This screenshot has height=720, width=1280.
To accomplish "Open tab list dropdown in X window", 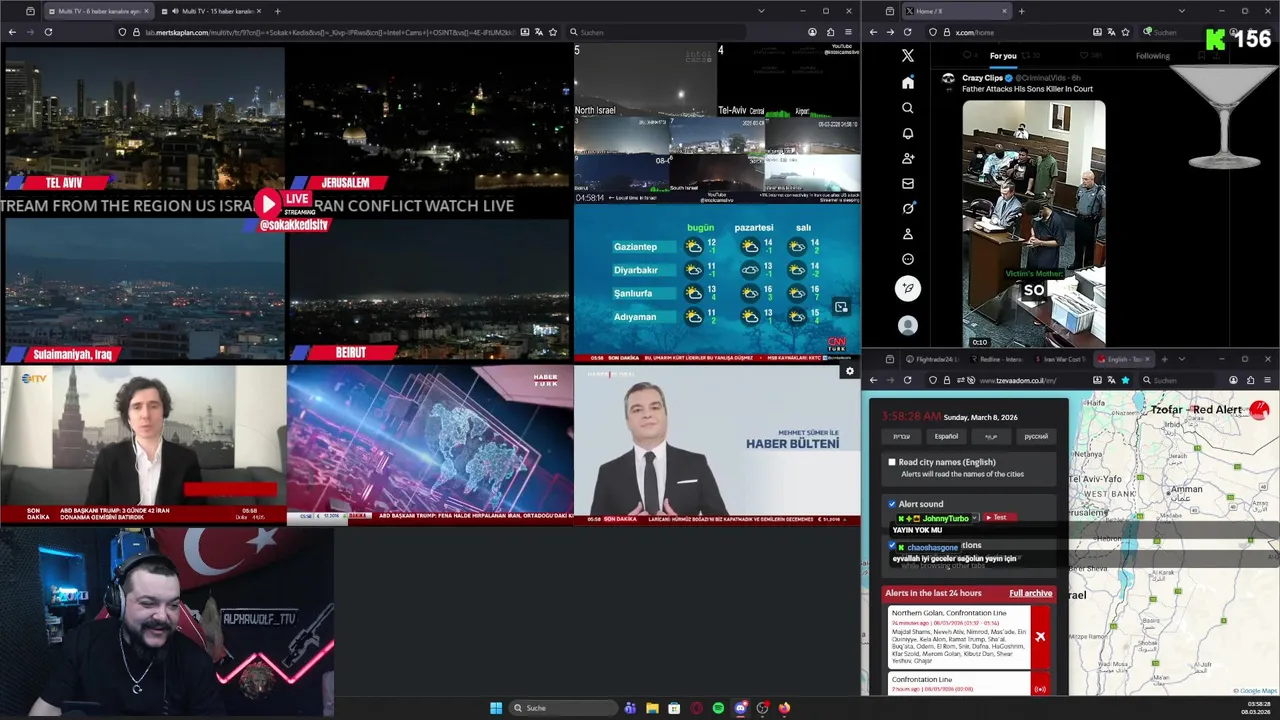I will click(1181, 11).
